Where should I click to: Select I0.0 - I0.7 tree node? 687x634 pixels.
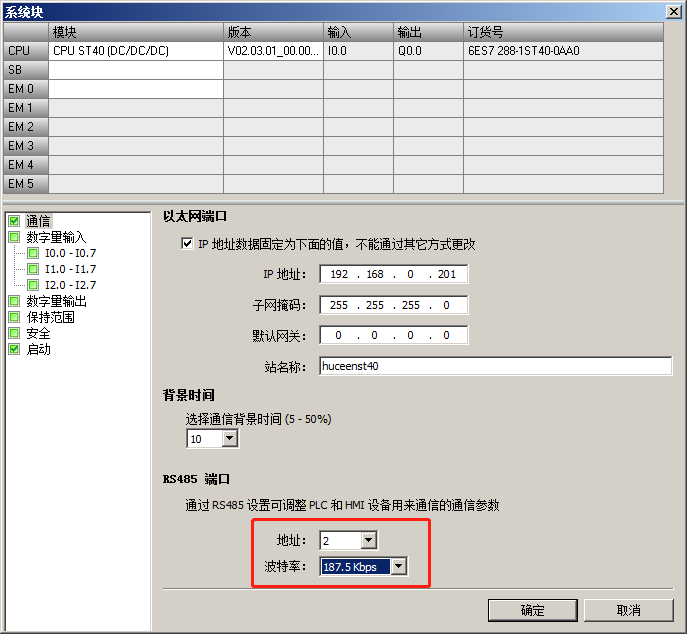click(70, 253)
